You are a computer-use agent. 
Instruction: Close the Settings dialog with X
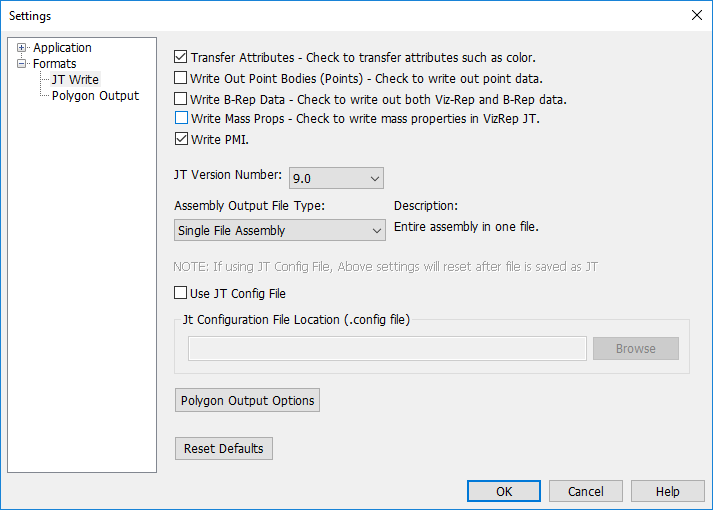(x=696, y=15)
